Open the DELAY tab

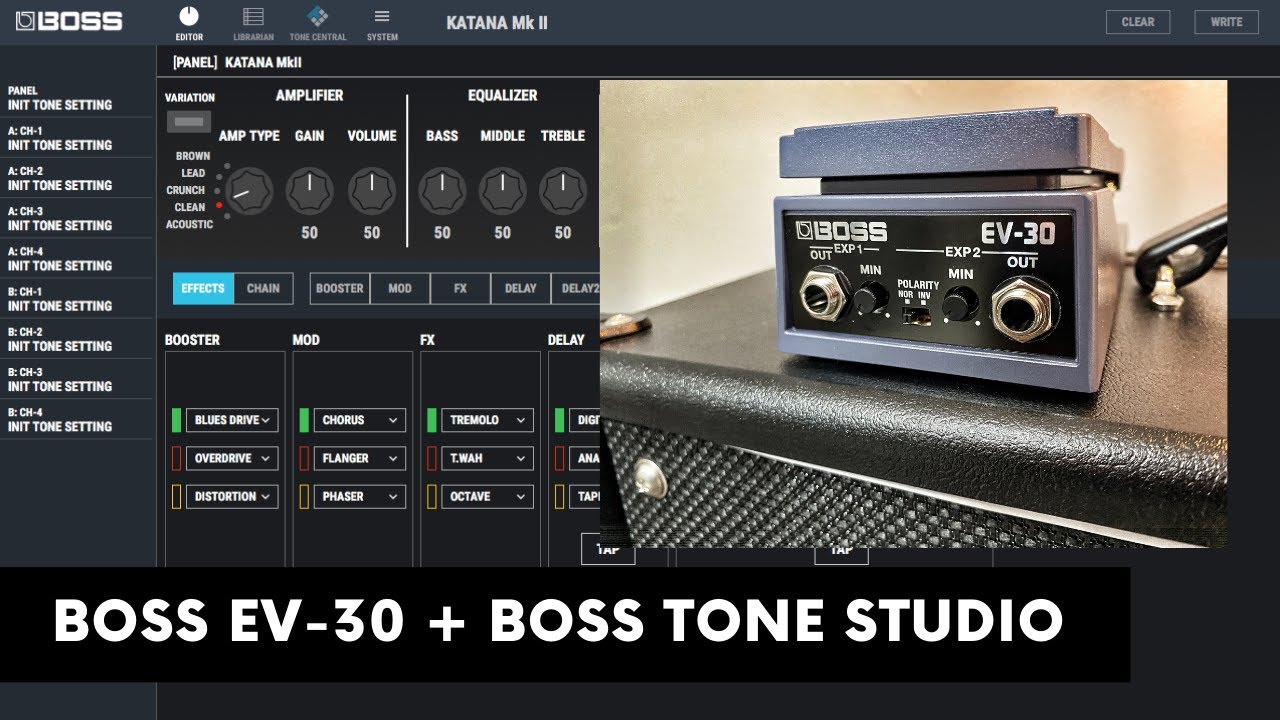tap(520, 288)
